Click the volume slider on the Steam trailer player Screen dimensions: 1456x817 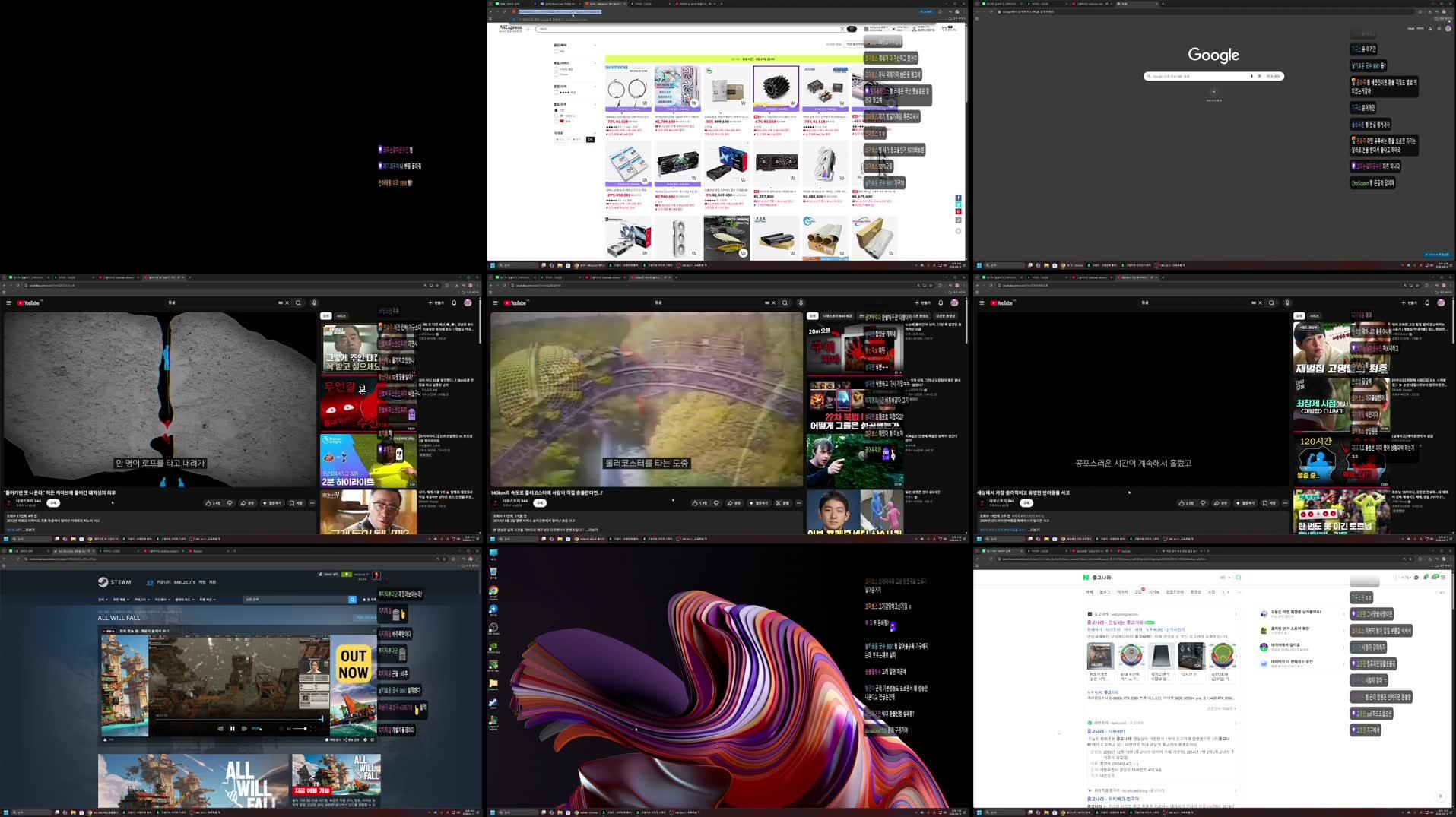pos(300,729)
